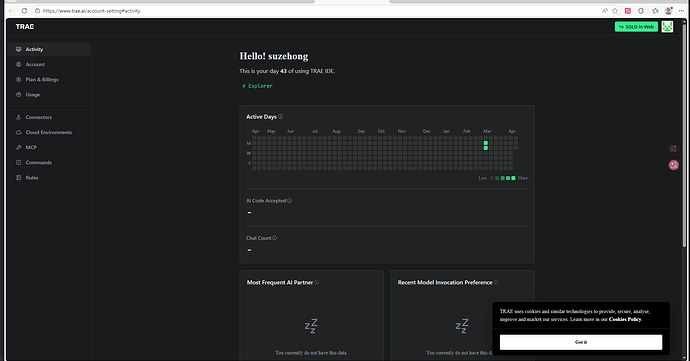The height and width of the screenshot is (361, 690).
Task: Click Recent Model Invocation Preference info icon
Action: [496, 283]
